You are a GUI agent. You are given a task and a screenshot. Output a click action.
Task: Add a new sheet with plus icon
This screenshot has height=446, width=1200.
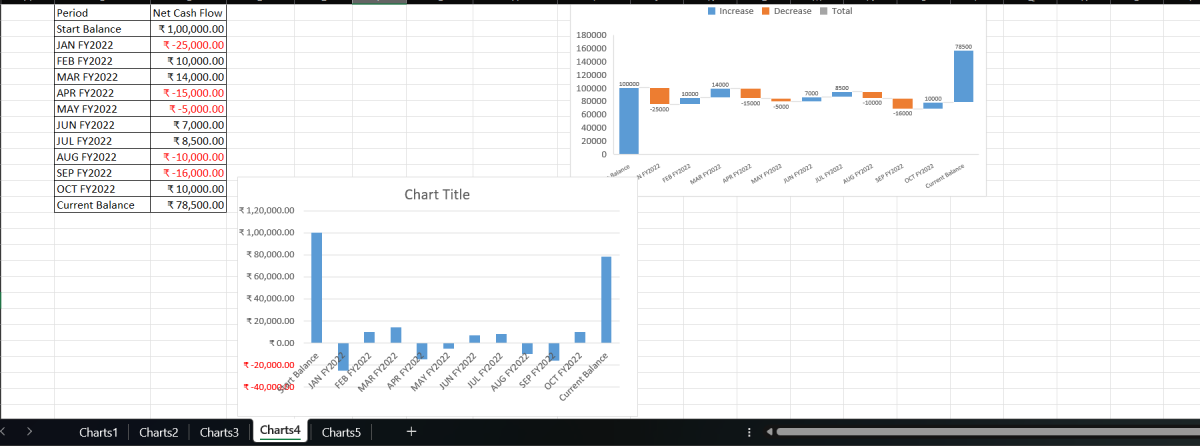(x=411, y=432)
